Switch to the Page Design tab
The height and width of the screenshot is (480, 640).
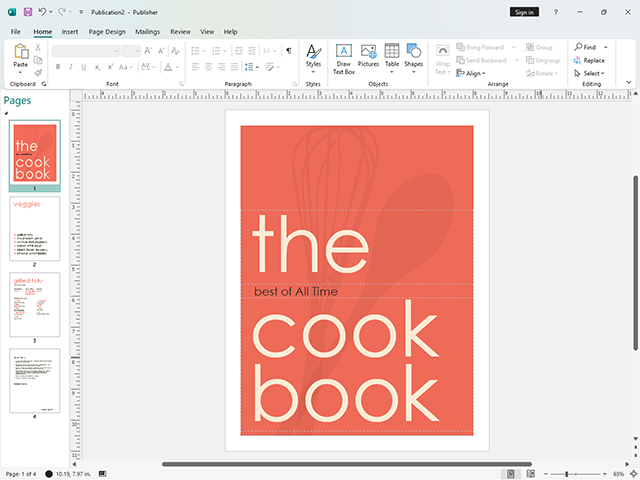click(107, 32)
